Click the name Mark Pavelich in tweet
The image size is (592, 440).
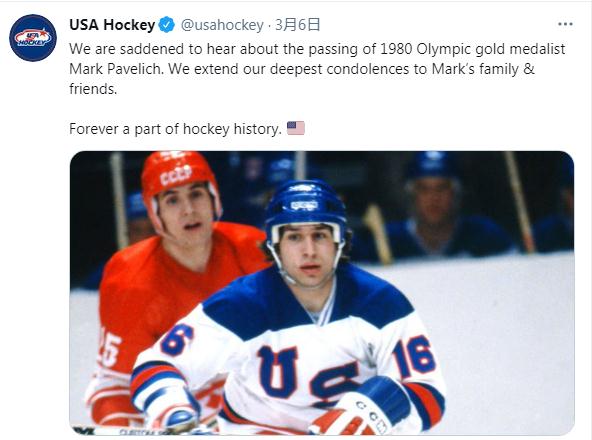[116, 69]
